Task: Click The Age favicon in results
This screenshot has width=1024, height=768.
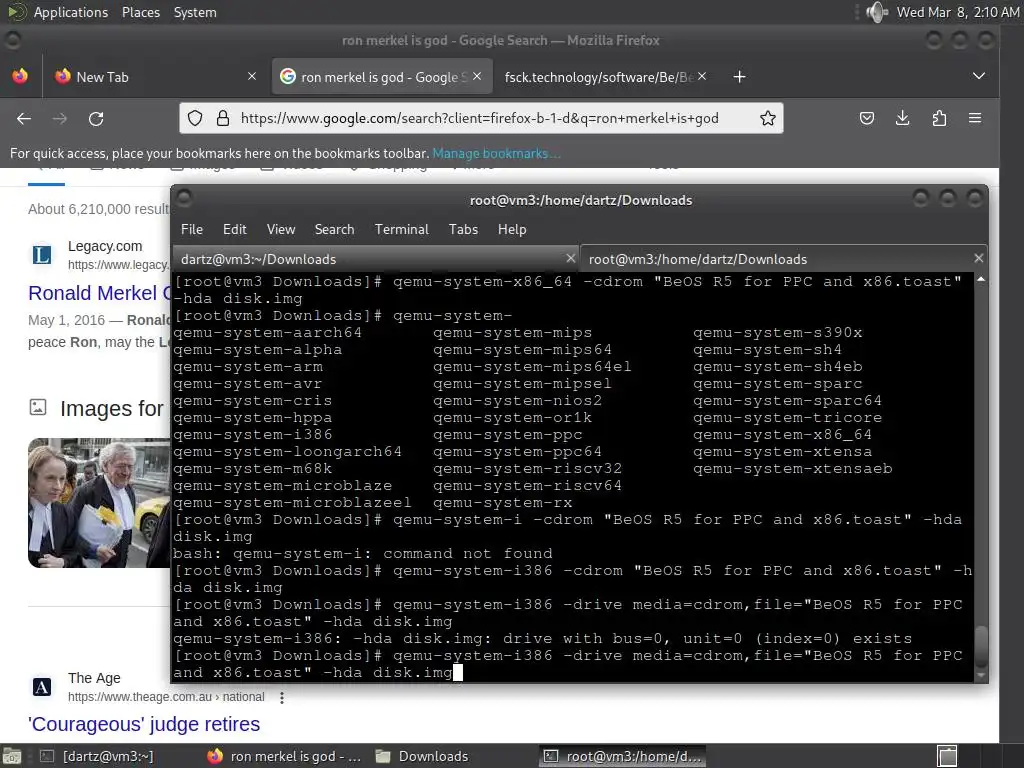Action: (42, 687)
